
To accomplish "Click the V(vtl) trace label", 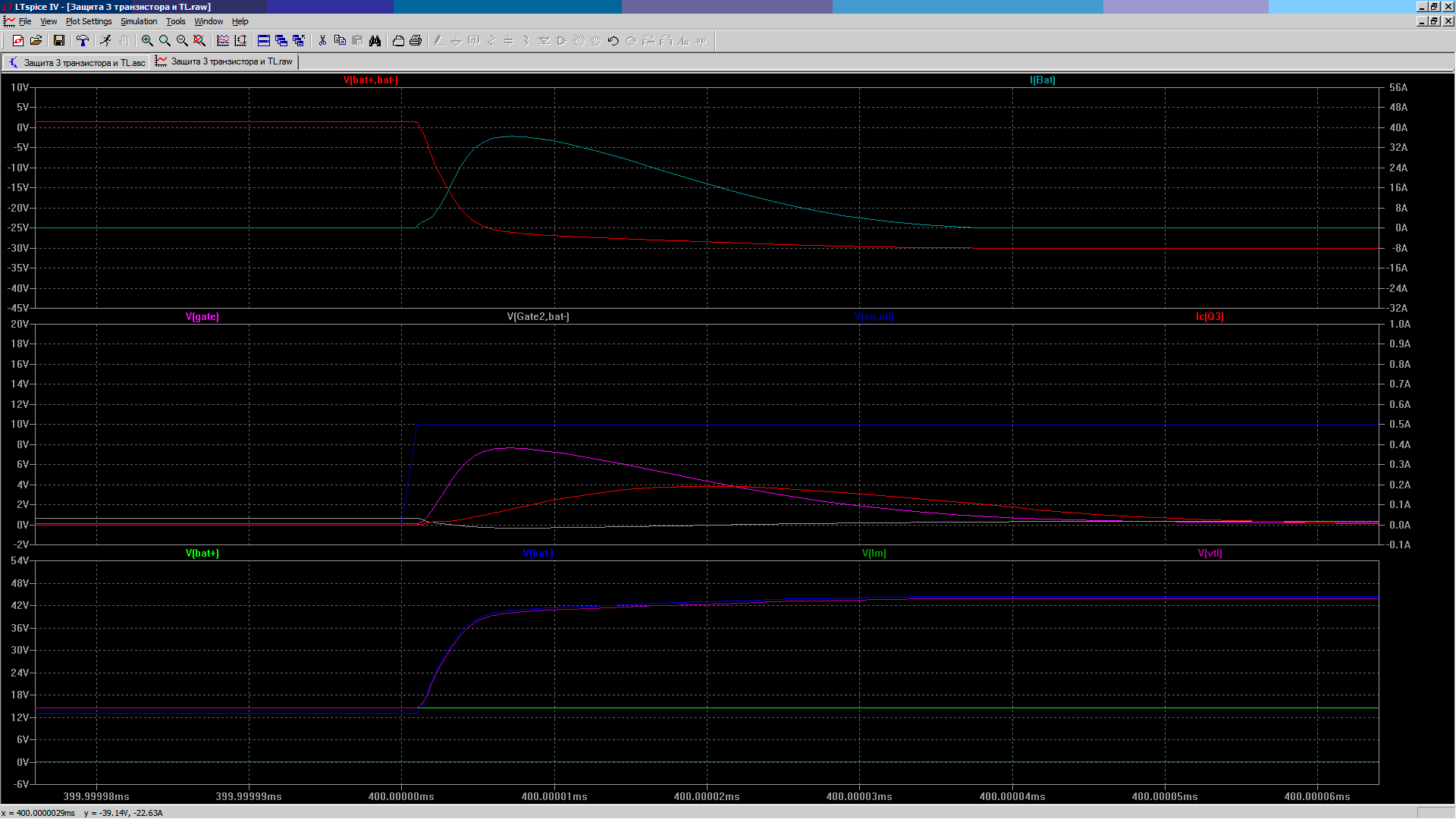I will 1210,553.
